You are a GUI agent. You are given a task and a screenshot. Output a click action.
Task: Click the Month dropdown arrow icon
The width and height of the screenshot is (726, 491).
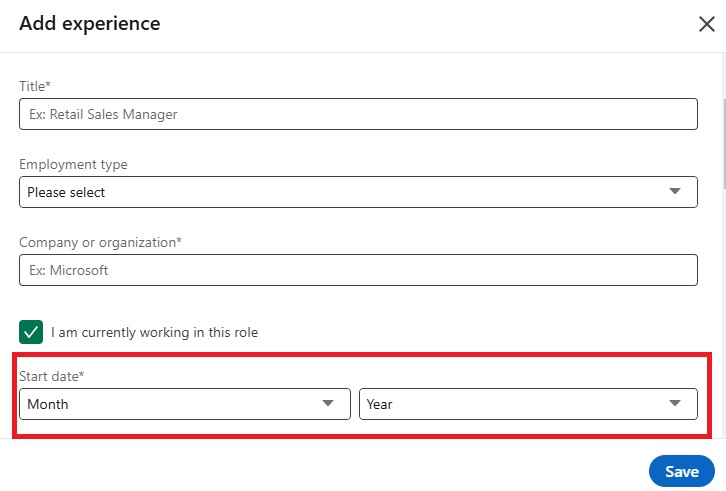click(x=328, y=403)
